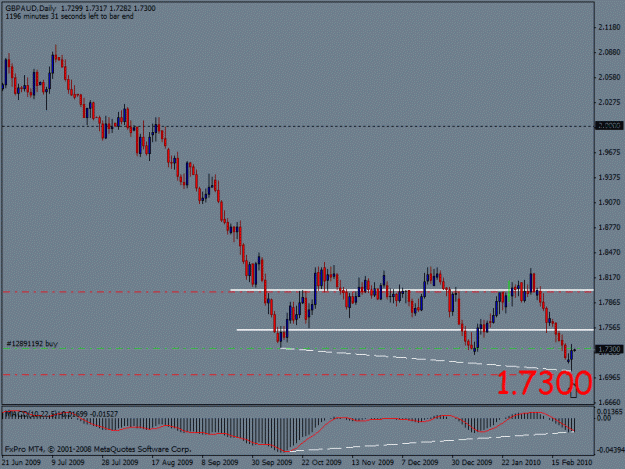
Task: Select the upper white horizontal resistance line
Action: click(x=412, y=290)
